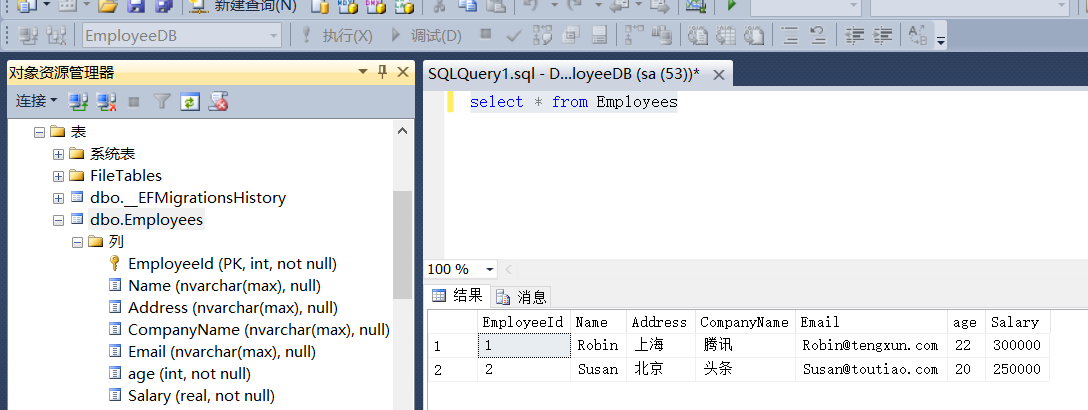Click the open file folder icon
The width and height of the screenshot is (1088, 410).
[x=108, y=6]
